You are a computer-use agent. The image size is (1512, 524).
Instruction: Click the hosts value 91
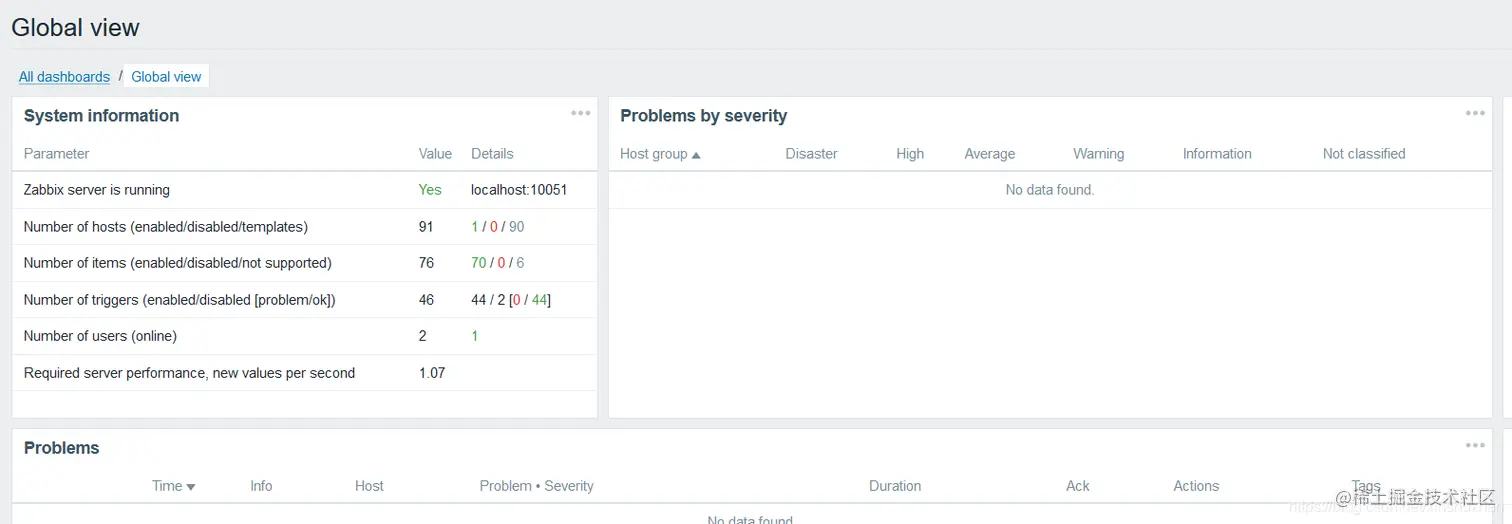tap(426, 227)
